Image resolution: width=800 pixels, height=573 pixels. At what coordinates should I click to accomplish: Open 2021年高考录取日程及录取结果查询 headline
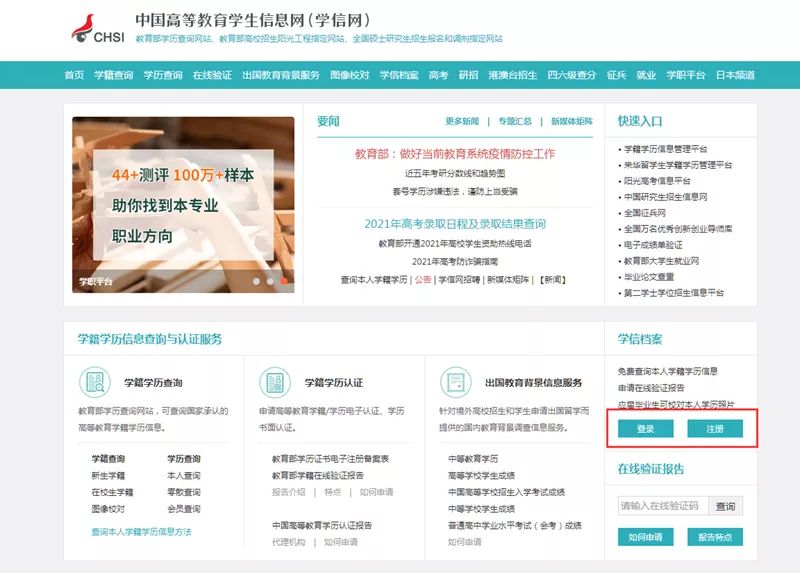[455, 223]
